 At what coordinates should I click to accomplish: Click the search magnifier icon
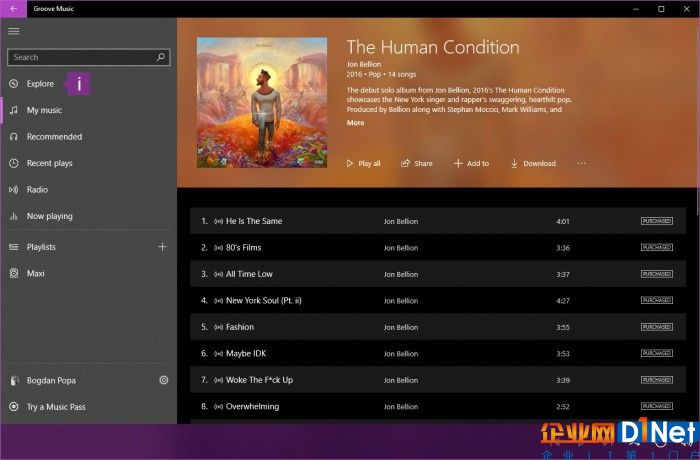[x=161, y=57]
